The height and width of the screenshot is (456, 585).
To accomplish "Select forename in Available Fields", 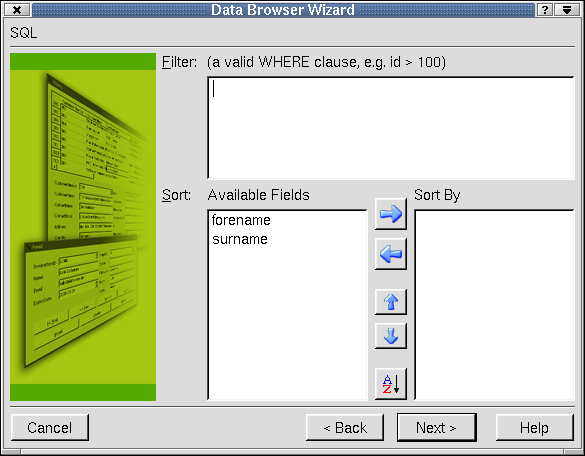I will 241,220.
